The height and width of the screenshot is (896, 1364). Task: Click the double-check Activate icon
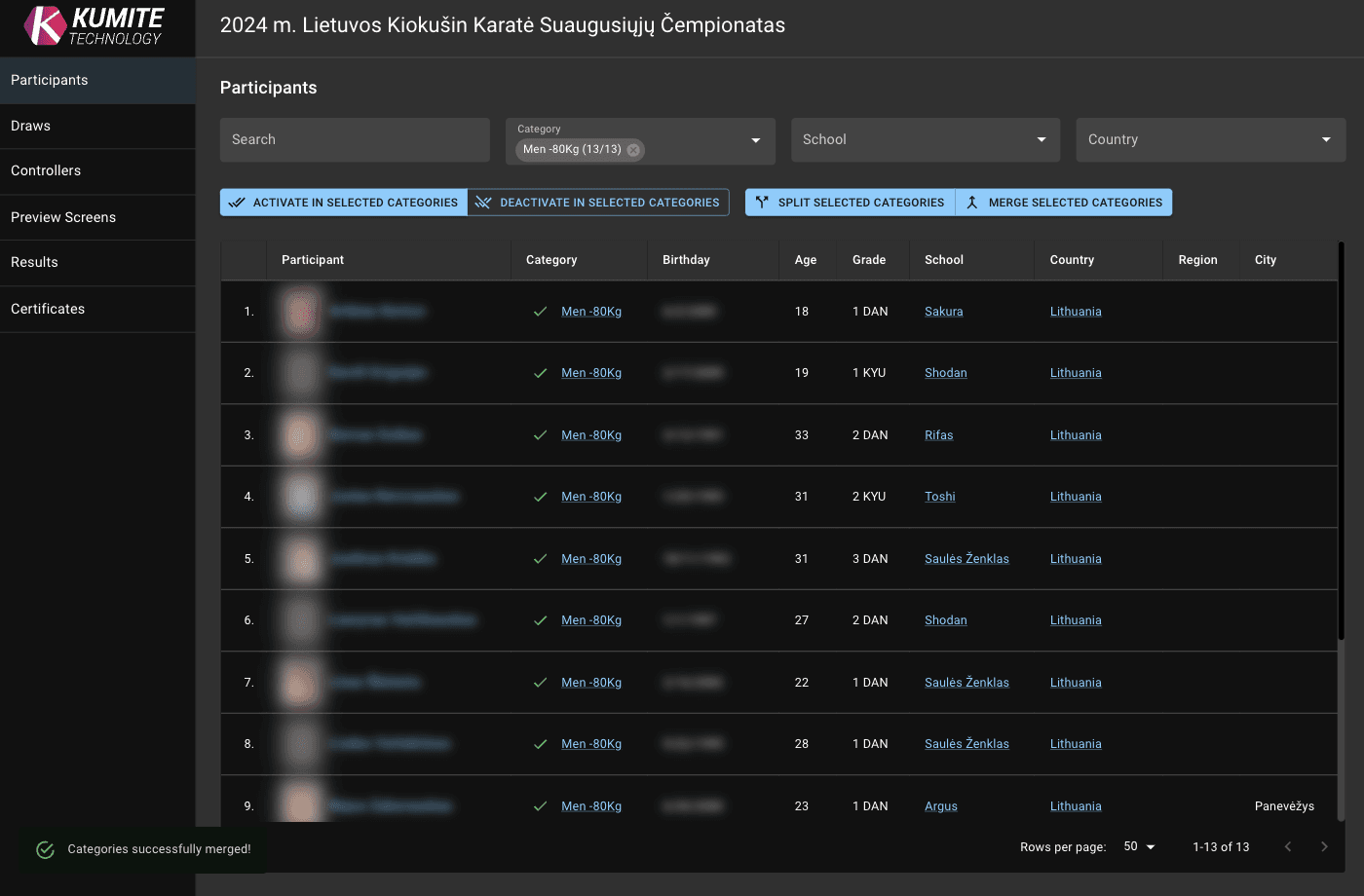click(x=237, y=203)
